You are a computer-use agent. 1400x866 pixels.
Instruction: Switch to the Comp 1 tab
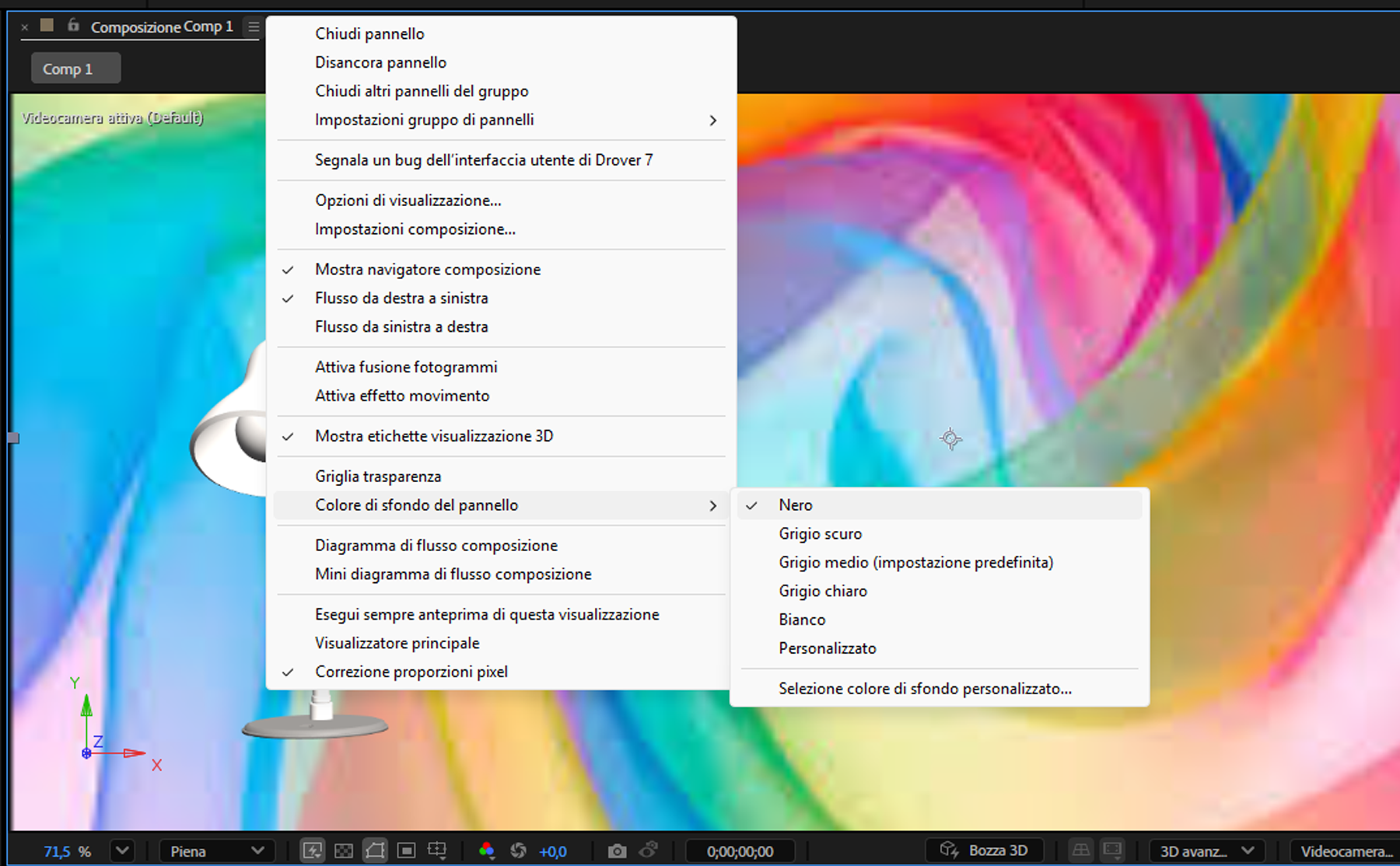click(x=75, y=68)
